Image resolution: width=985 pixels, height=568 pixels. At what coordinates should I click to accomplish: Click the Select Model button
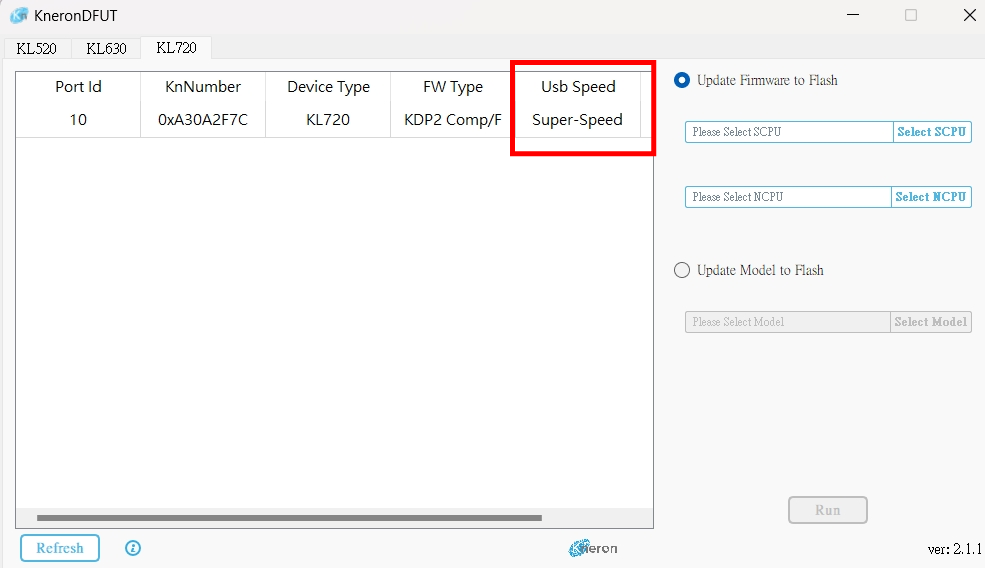coord(930,322)
